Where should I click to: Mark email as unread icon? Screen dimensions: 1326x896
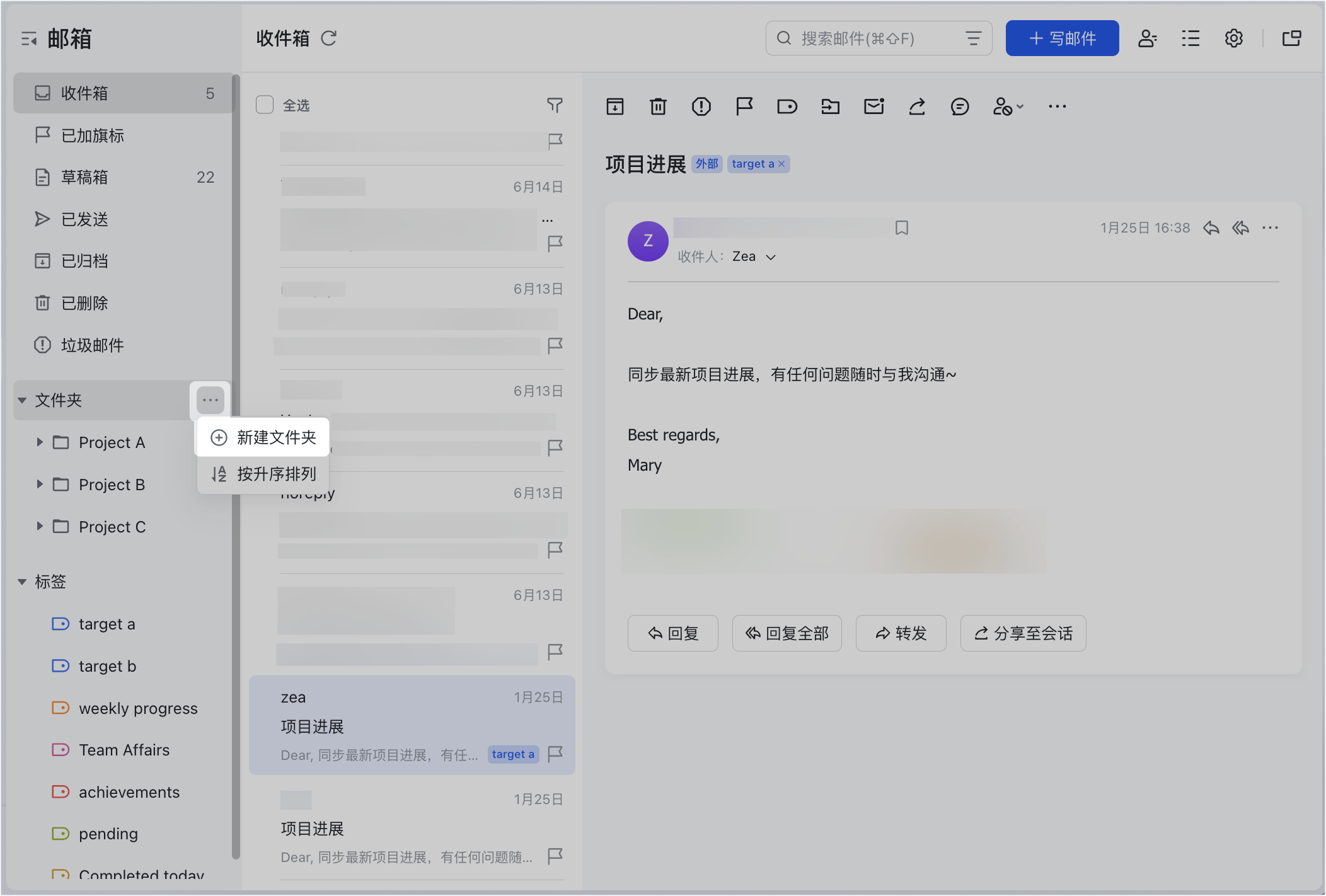(x=873, y=106)
